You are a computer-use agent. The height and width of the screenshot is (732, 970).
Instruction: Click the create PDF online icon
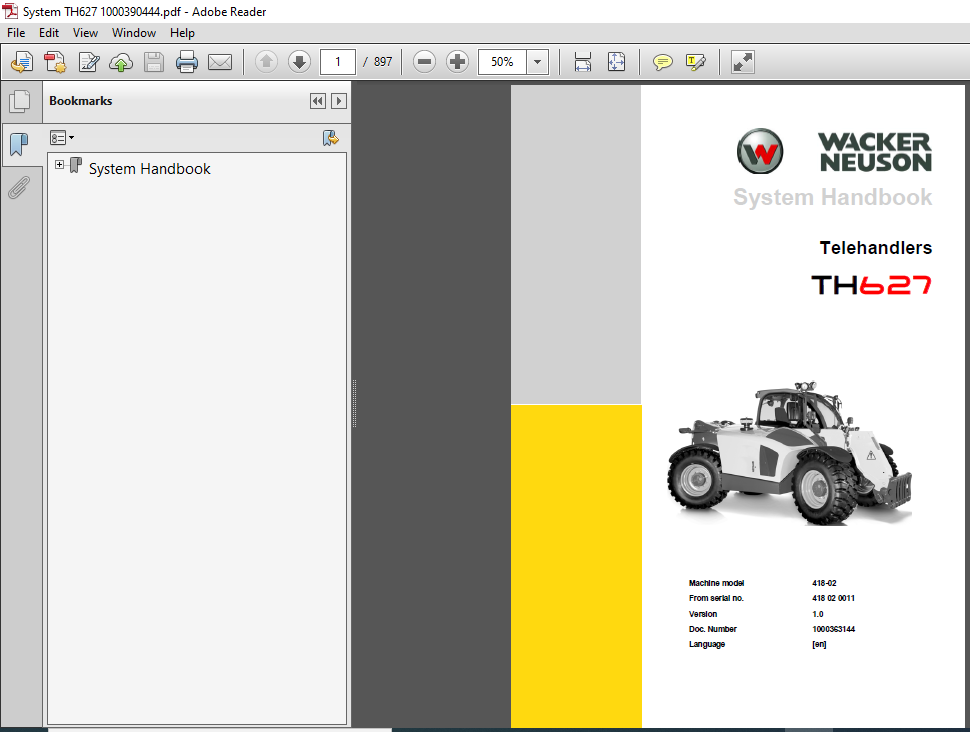tap(22, 62)
